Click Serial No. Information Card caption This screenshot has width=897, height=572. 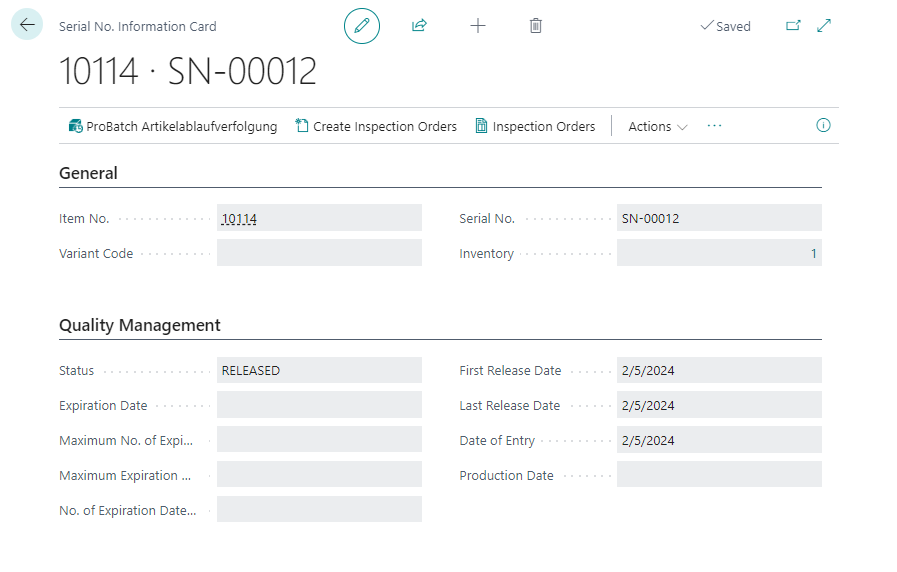pyautogui.click(x=137, y=26)
